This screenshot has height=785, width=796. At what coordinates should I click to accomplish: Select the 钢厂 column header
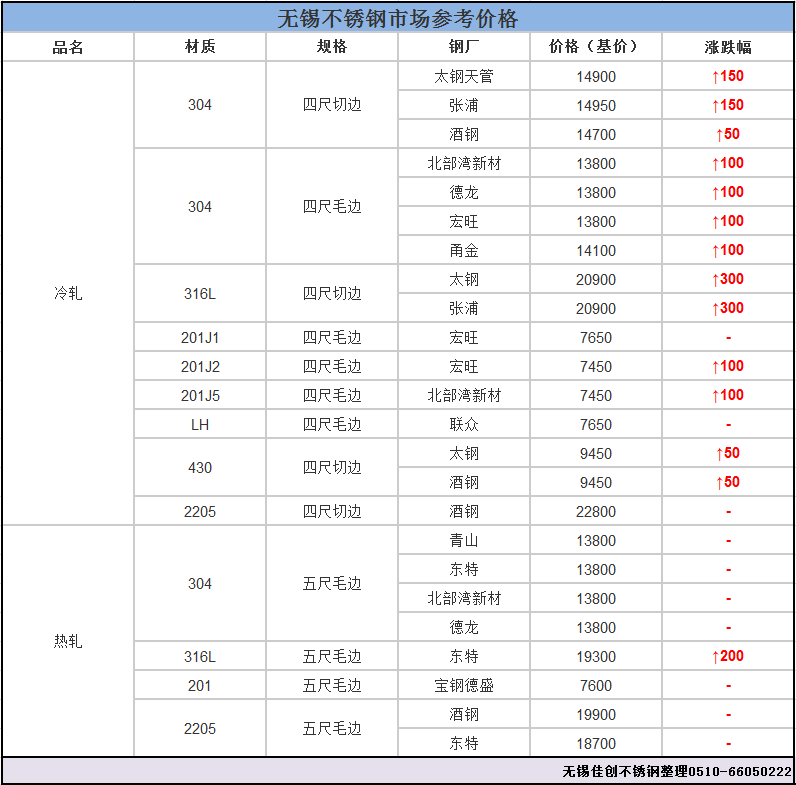[x=464, y=47]
